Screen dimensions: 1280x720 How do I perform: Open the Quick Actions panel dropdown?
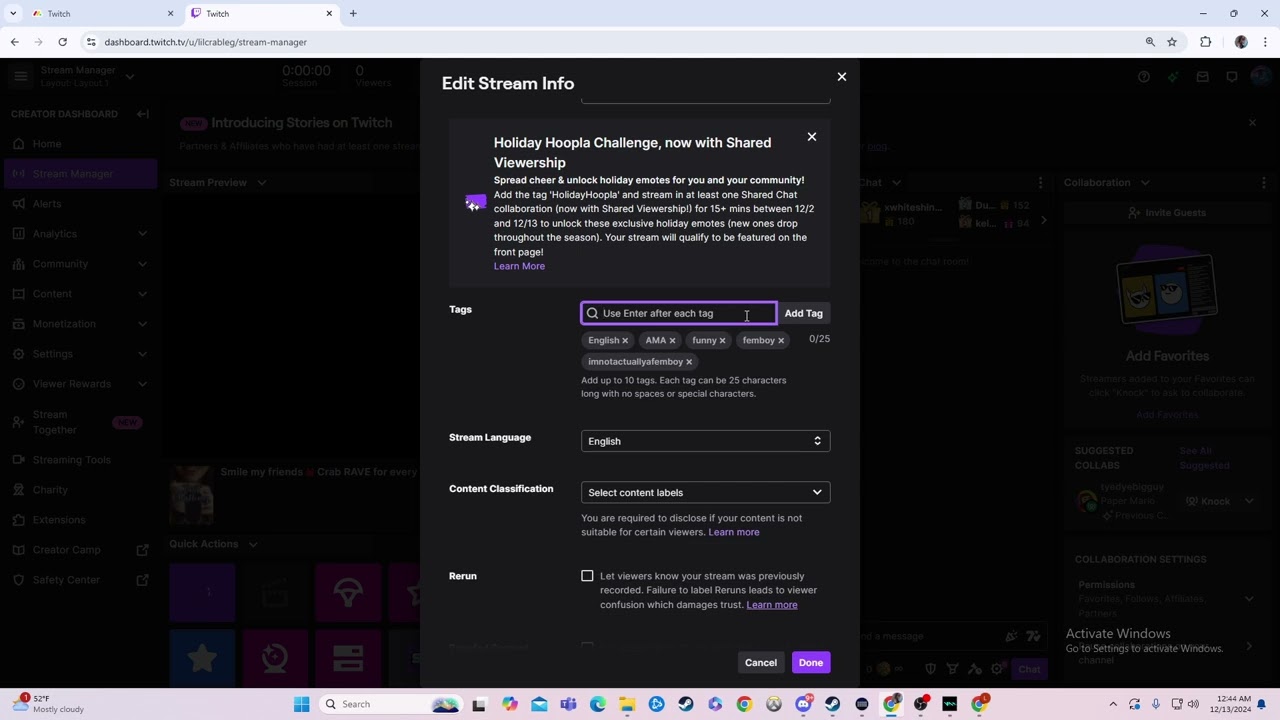(x=253, y=544)
